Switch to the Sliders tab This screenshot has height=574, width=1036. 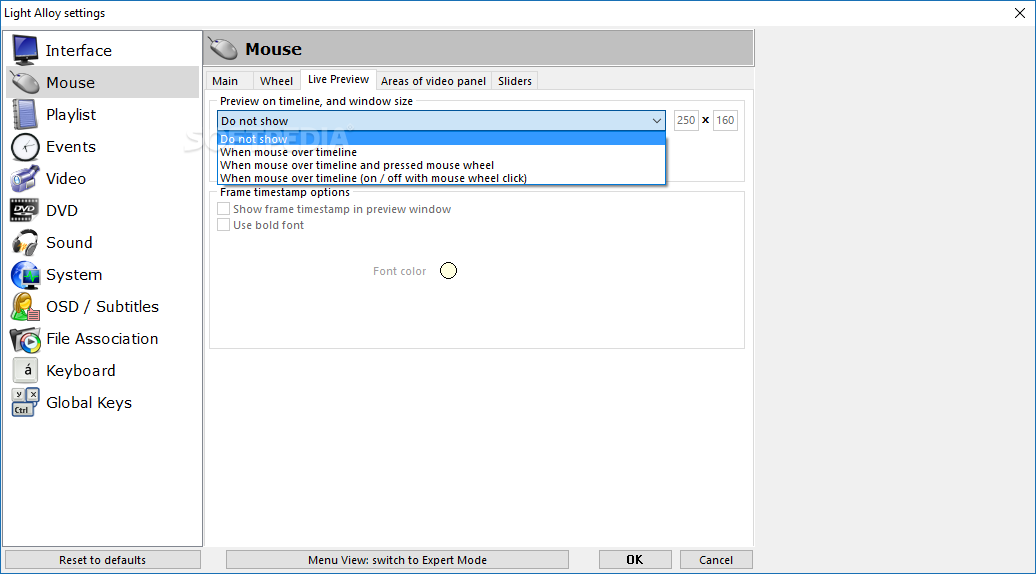(515, 81)
